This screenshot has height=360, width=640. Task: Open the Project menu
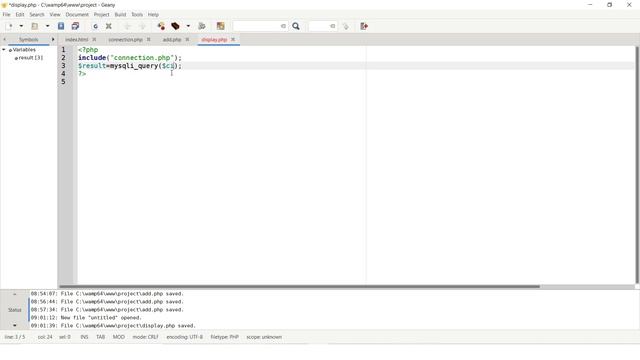pyautogui.click(x=101, y=14)
